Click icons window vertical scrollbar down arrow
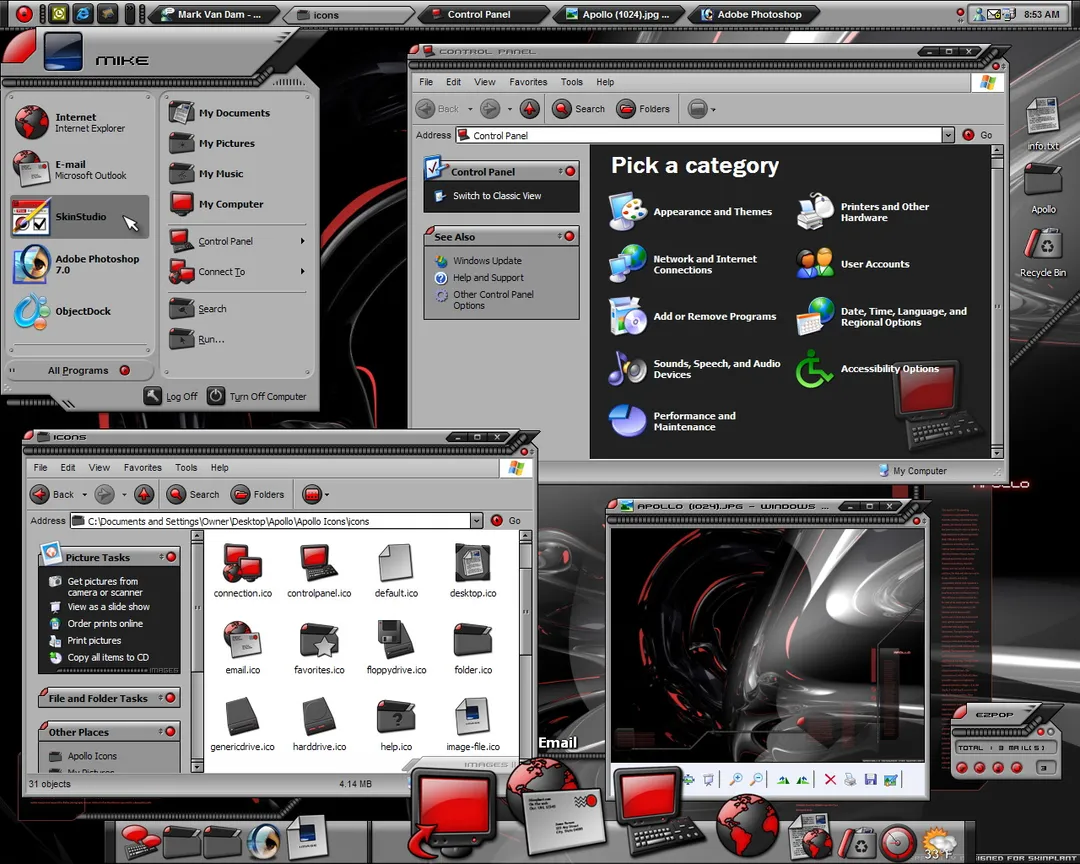This screenshot has width=1080, height=864. 197,766
